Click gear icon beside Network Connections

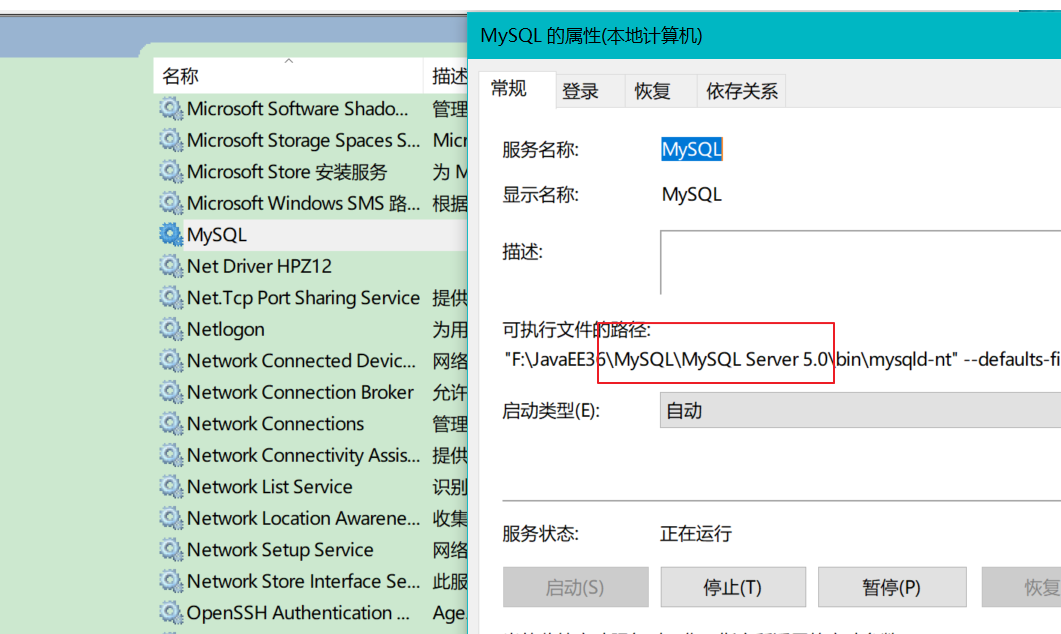click(x=171, y=424)
